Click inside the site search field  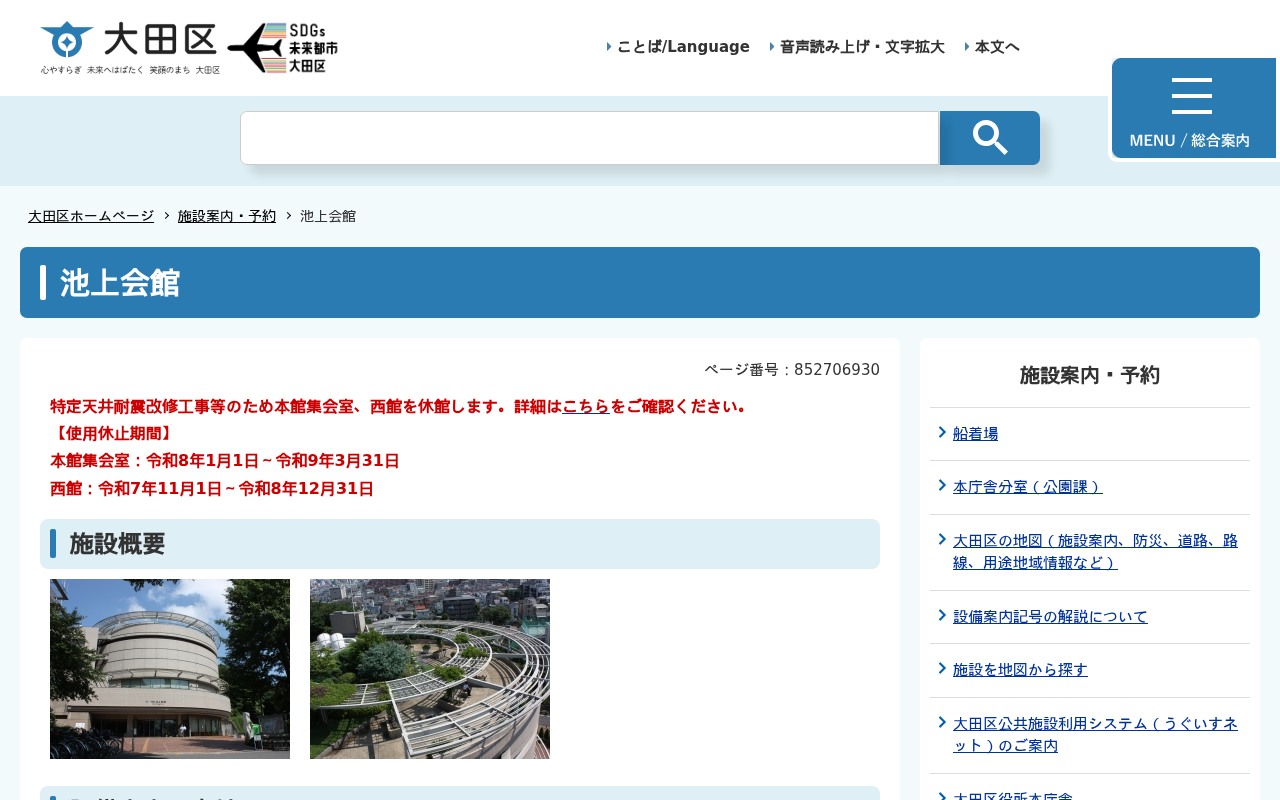coord(590,138)
